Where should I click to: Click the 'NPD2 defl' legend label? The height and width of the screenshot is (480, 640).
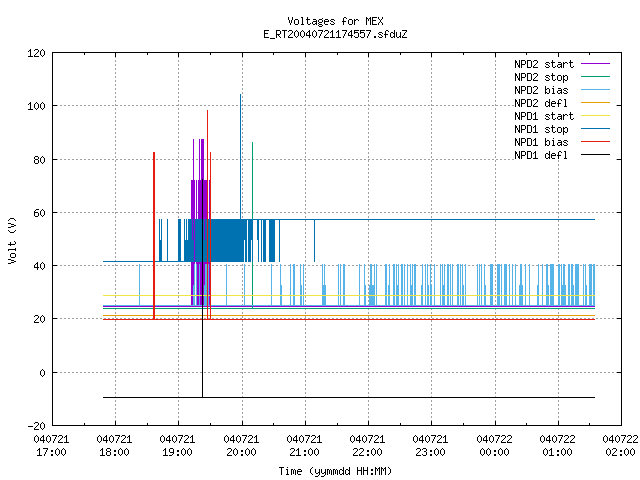(x=541, y=103)
